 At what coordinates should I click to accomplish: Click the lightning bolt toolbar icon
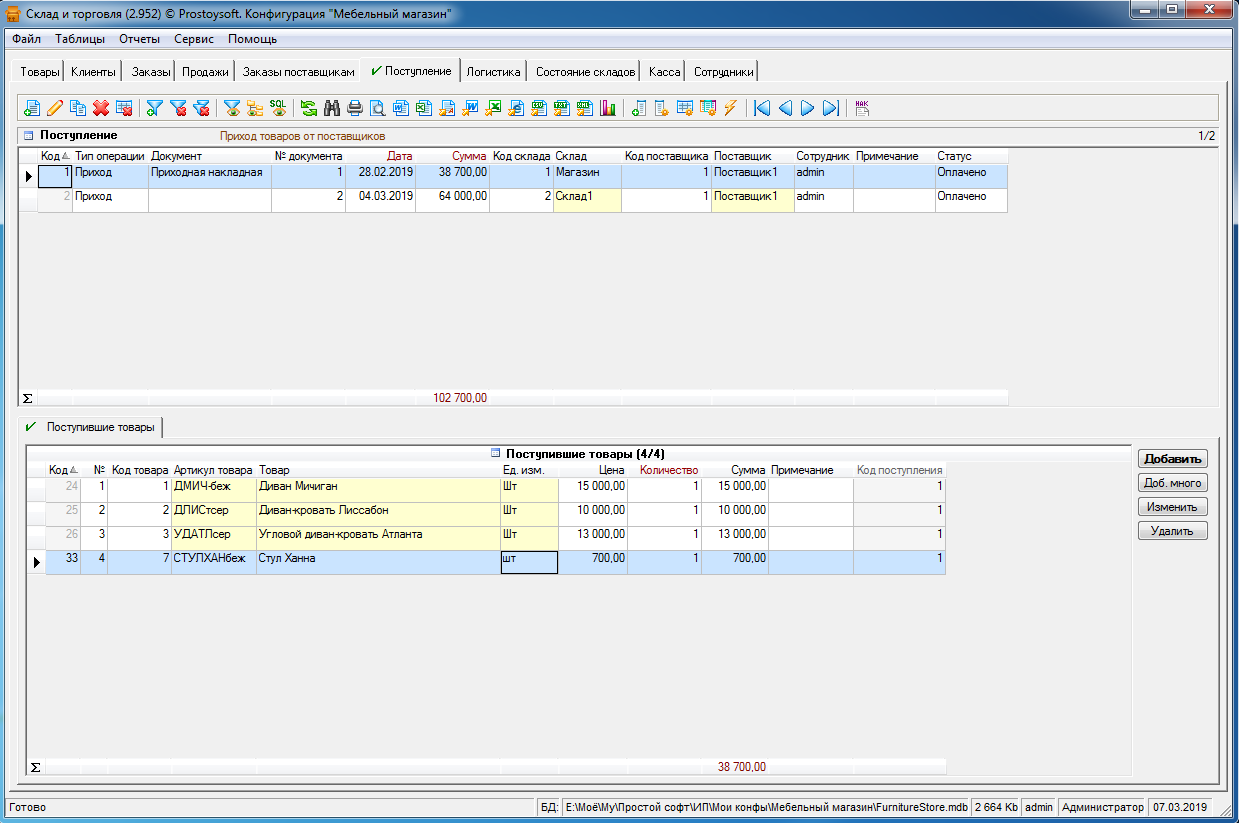731,108
